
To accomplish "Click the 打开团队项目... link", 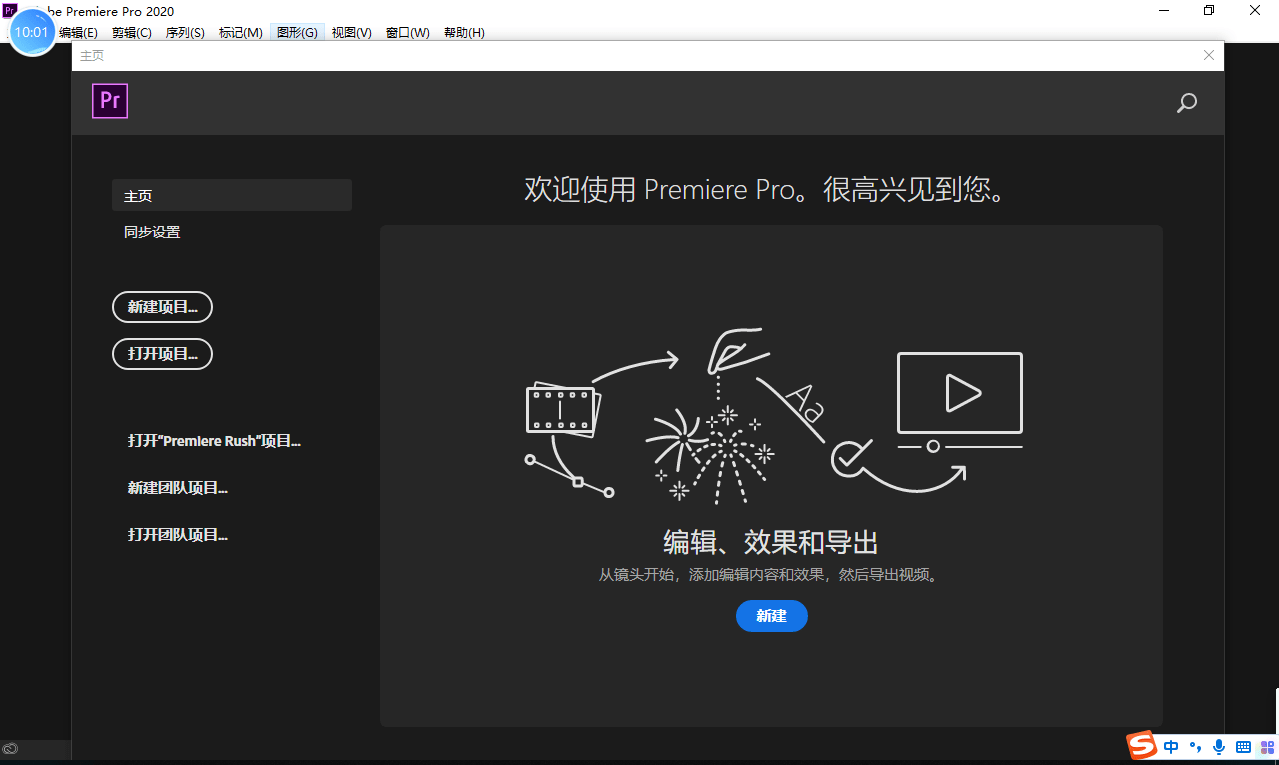I will click(178, 534).
